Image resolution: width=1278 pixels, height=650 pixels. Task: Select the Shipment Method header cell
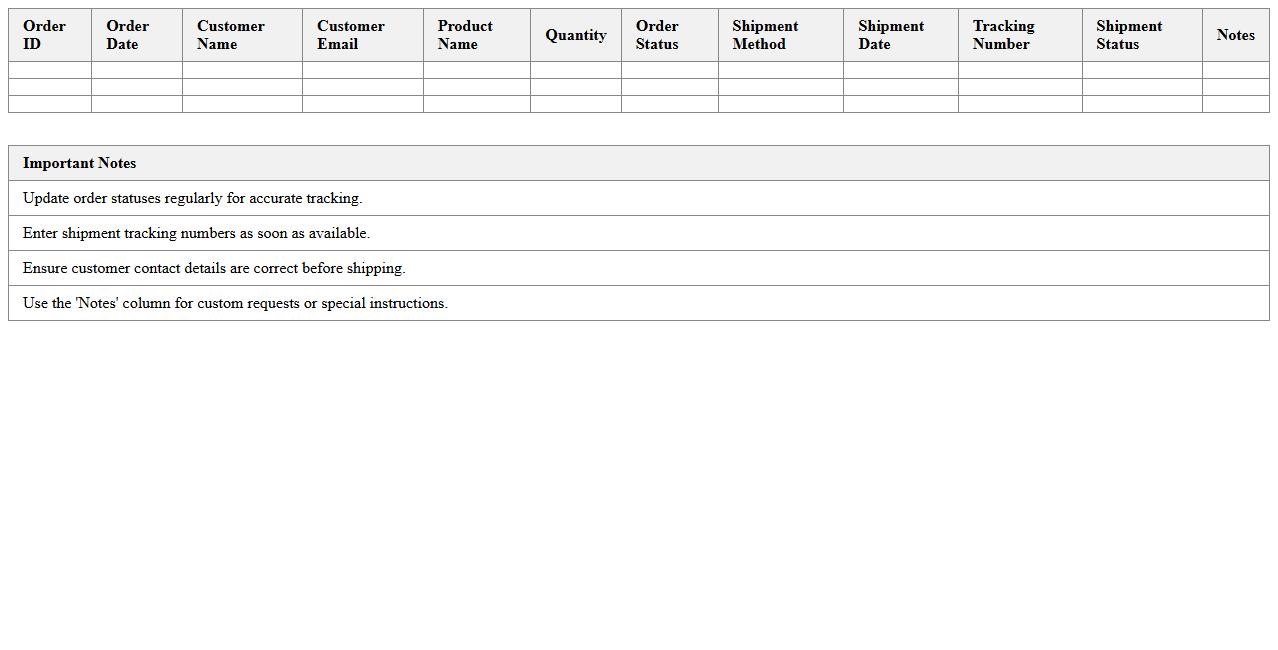(x=780, y=35)
